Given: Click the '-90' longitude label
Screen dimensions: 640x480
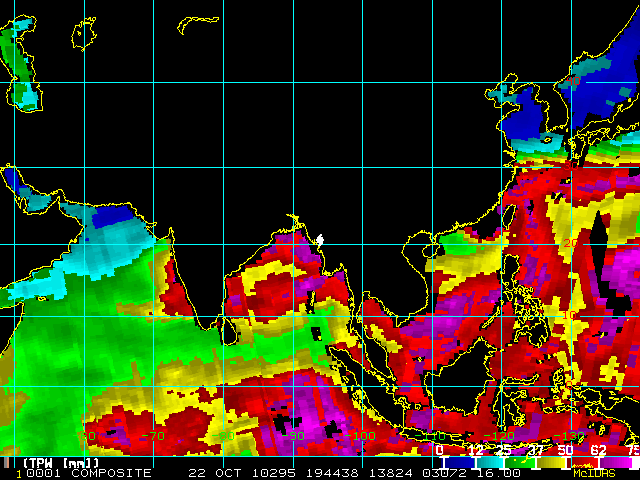Looking at the screenshot, I should [x=292, y=436].
